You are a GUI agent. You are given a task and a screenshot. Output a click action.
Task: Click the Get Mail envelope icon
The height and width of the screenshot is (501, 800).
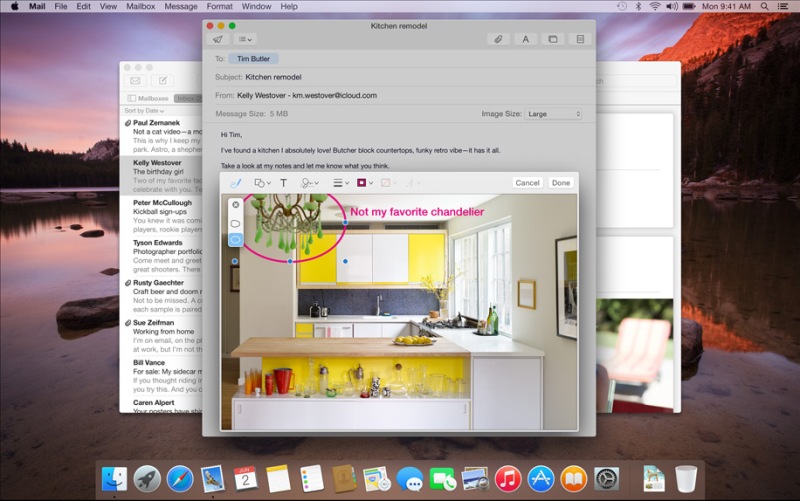(x=134, y=80)
